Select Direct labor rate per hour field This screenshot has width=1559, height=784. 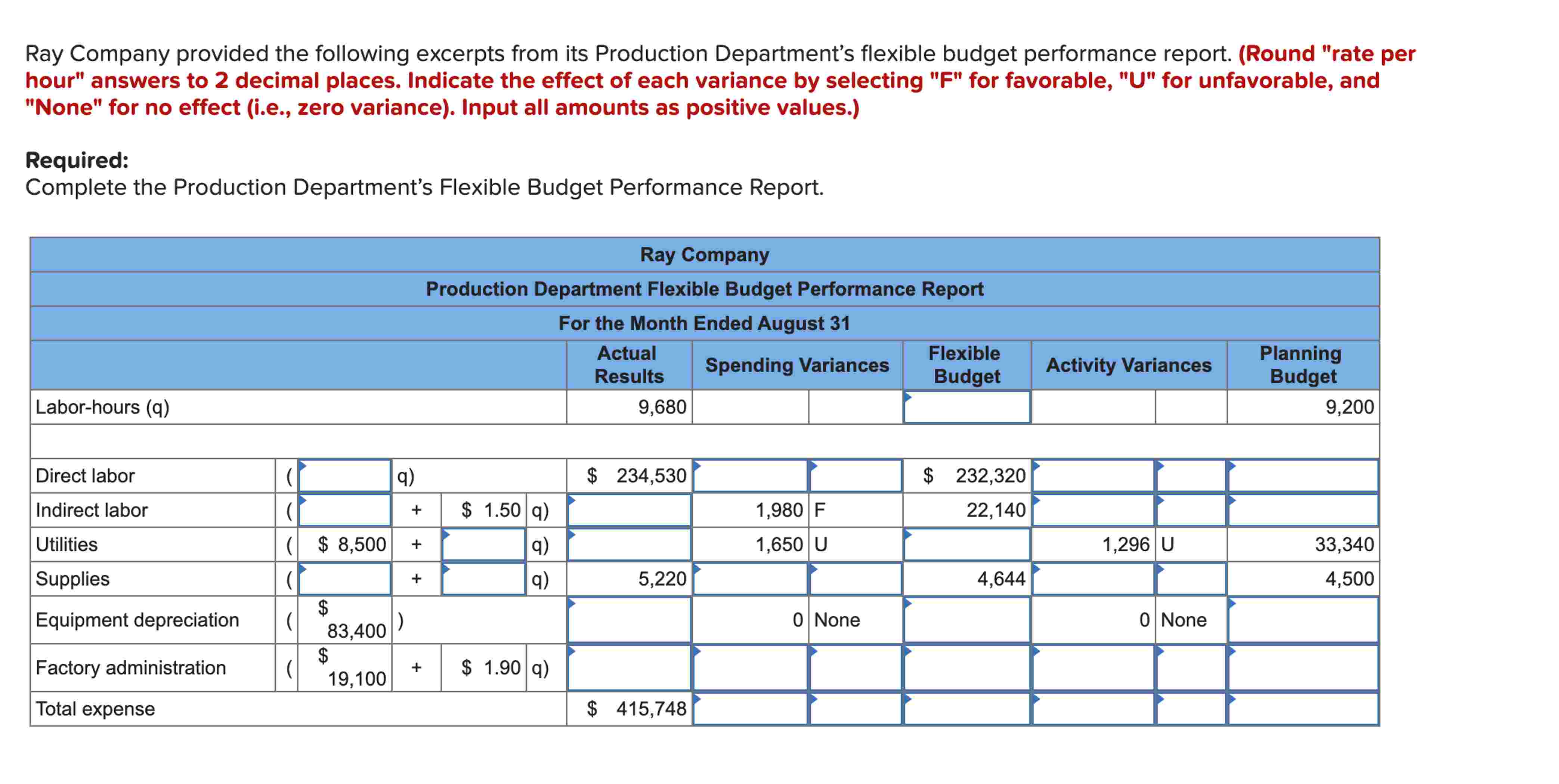coord(344,475)
